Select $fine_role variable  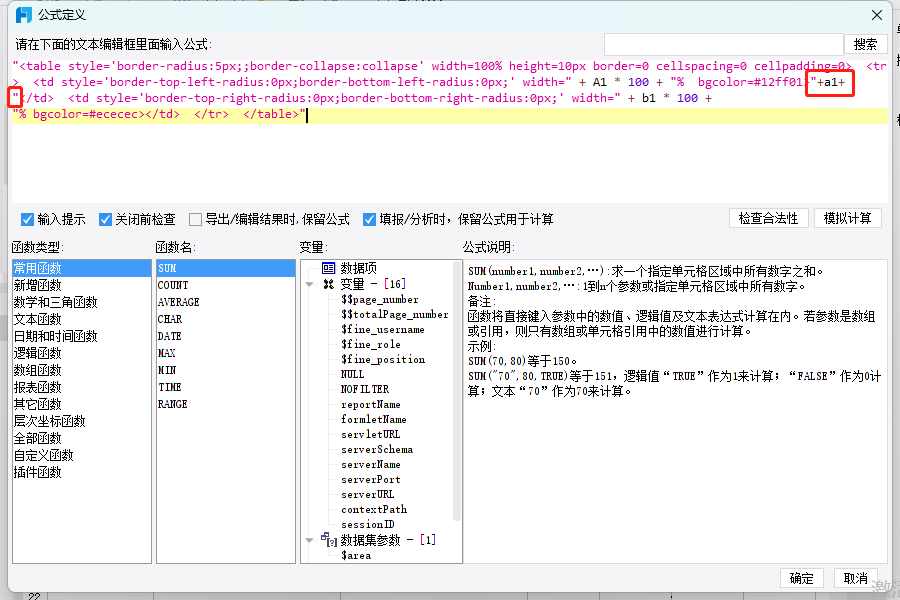[370, 344]
